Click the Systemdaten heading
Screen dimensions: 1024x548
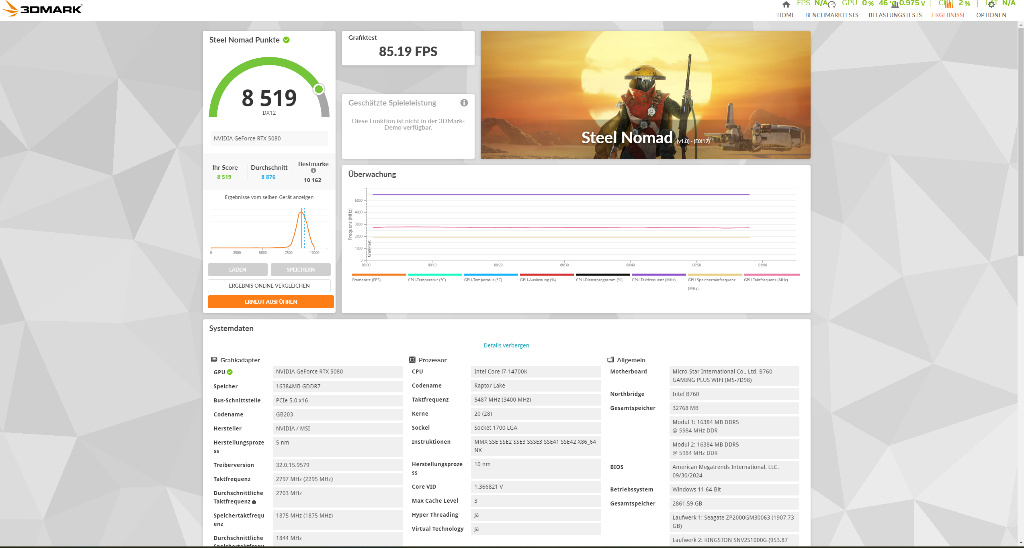click(231, 329)
